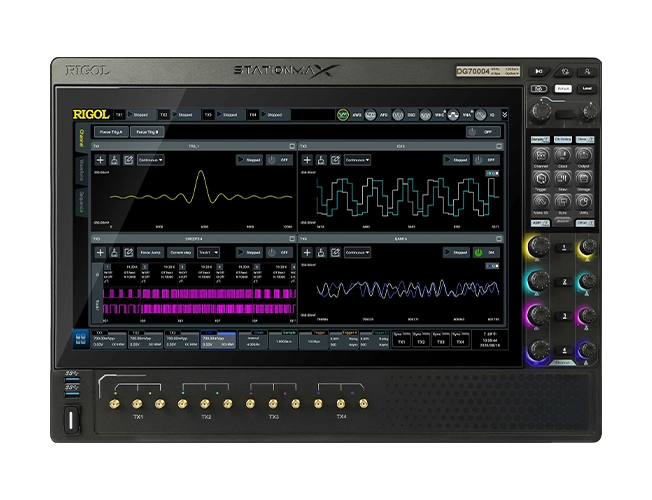652x500 pixels.
Task: Open Sync TX2 box in bottom bar
Action: point(421,340)
